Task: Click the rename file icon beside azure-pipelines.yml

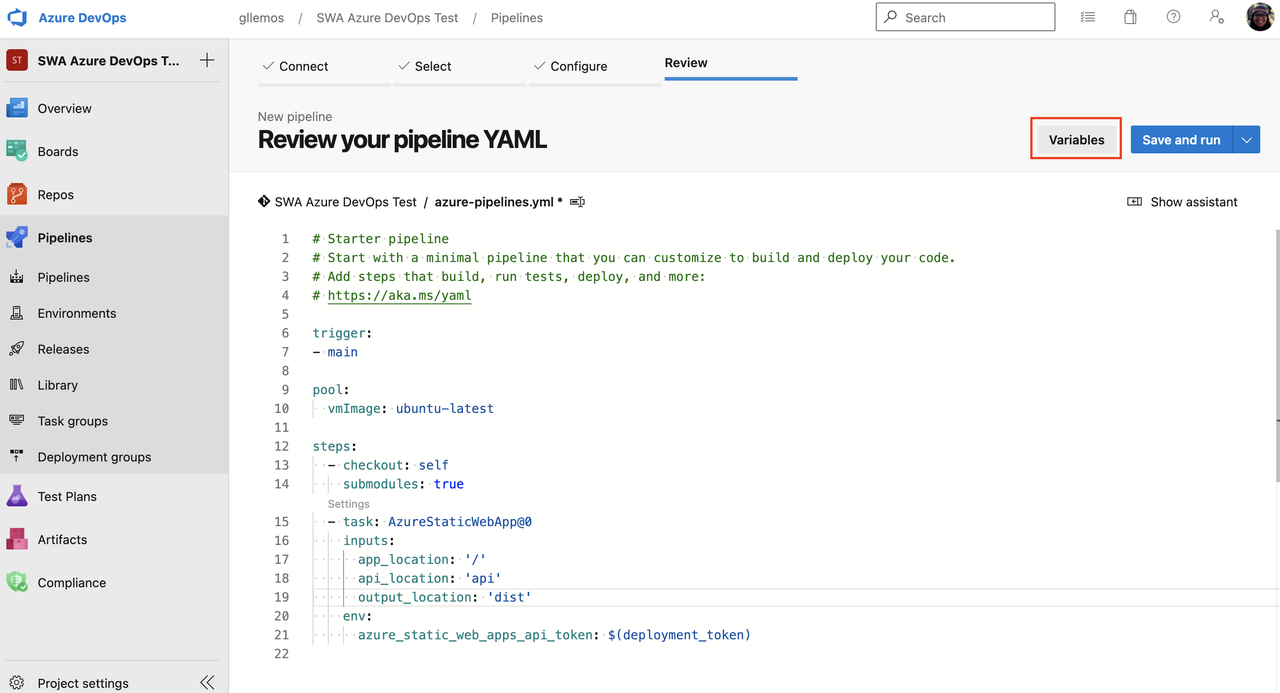Action: [x=577, y=202]
